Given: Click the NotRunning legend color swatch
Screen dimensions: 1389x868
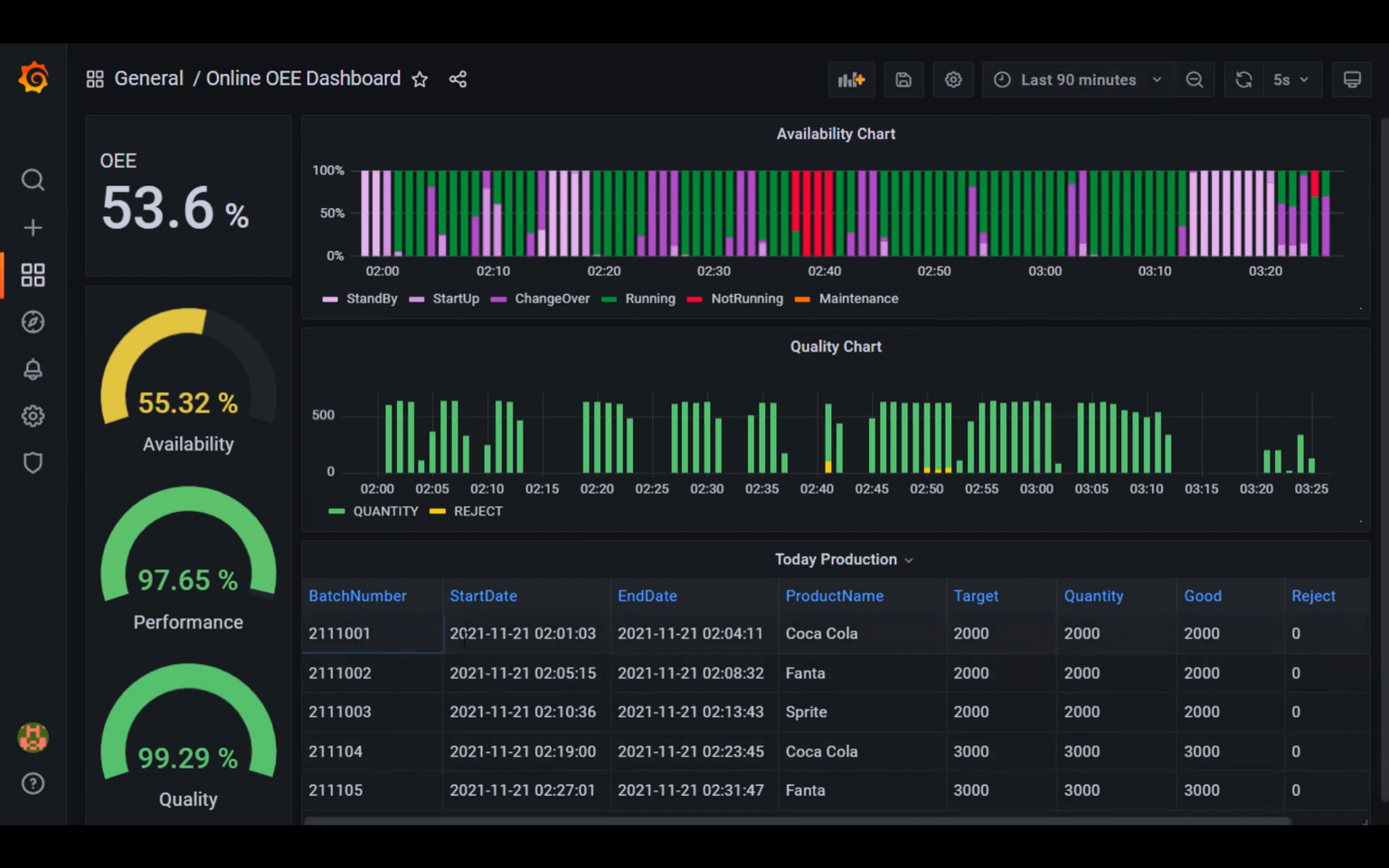Looking at the screenshot, I should click(x=694, y=299).
